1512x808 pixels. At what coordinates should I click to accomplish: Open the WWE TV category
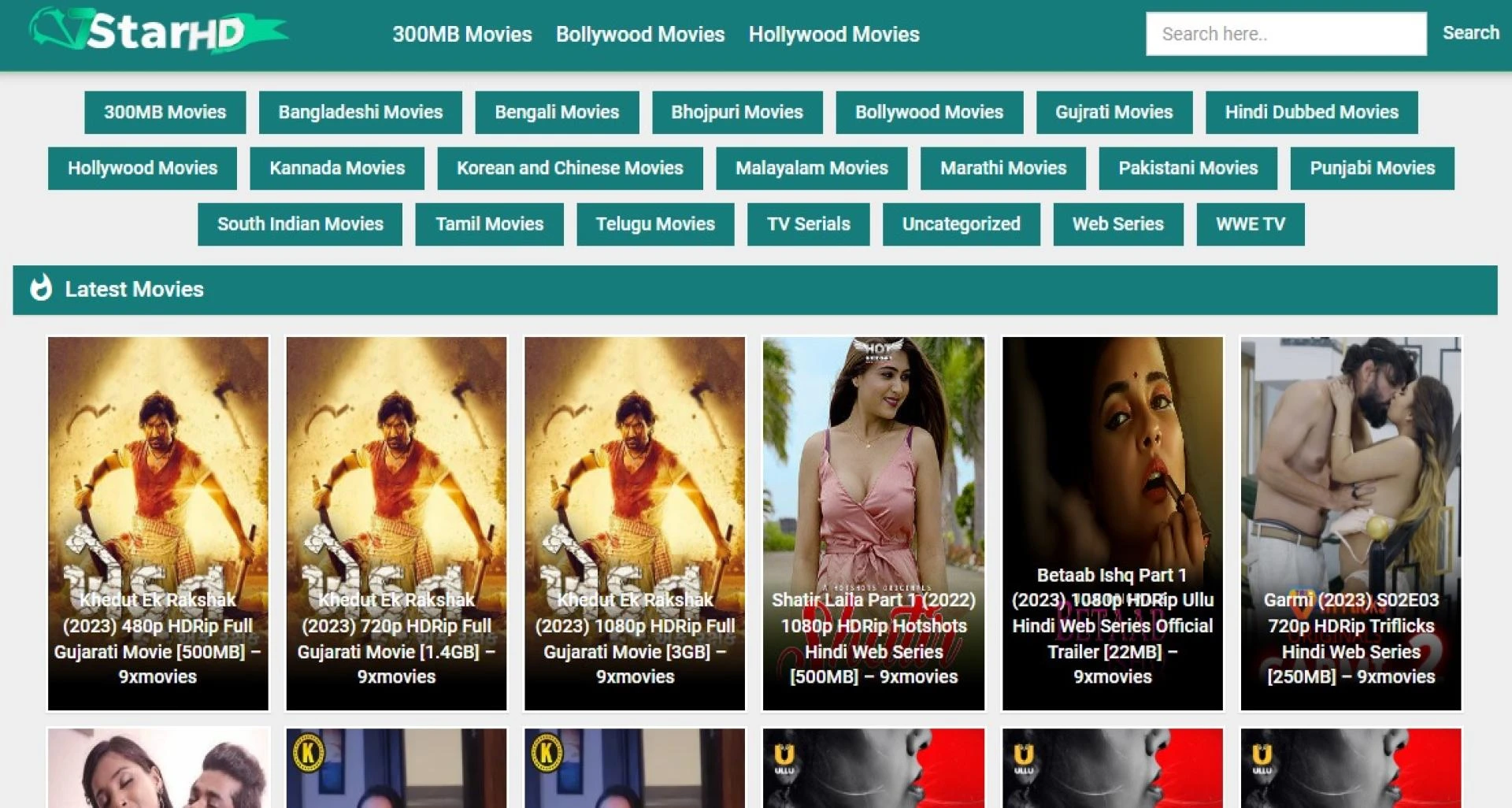(1251, 224)
